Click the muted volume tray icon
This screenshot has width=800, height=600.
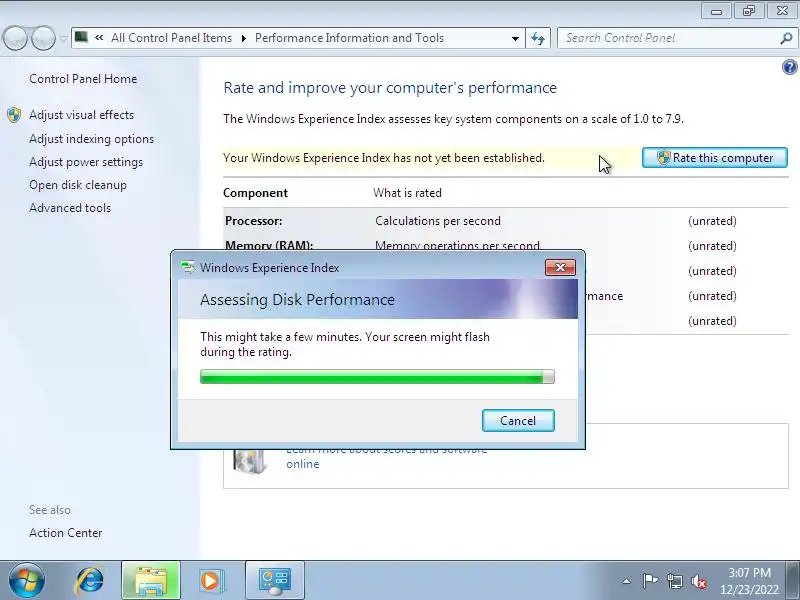698,581
